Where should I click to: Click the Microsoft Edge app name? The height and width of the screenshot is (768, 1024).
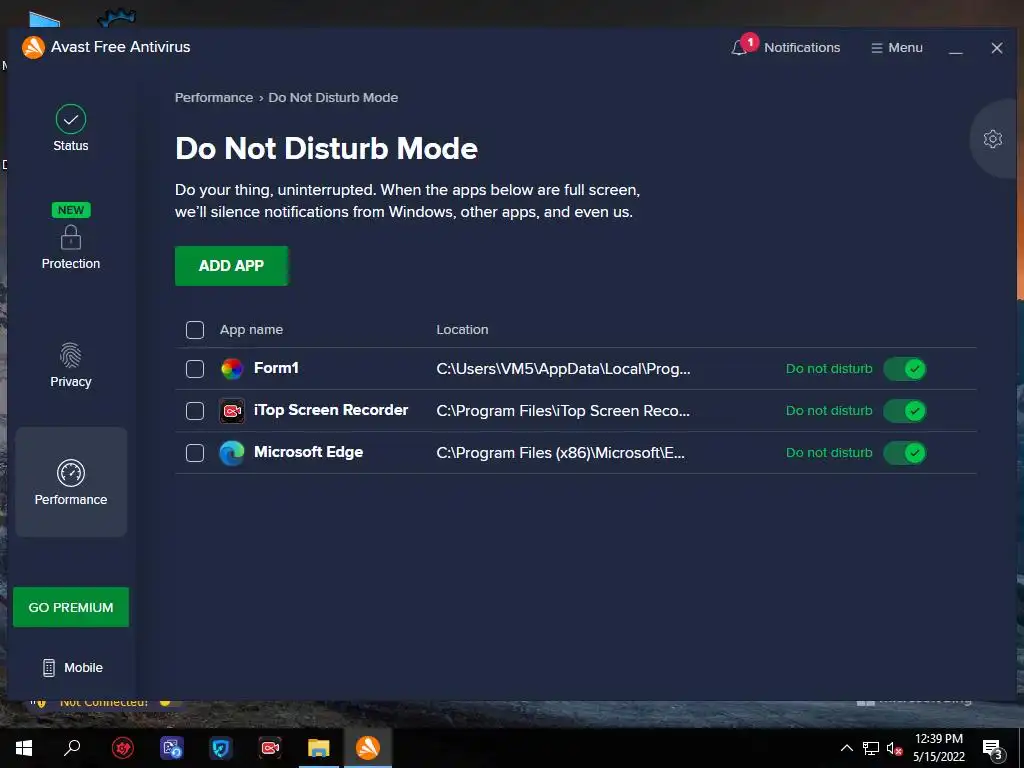click(308, 452)
